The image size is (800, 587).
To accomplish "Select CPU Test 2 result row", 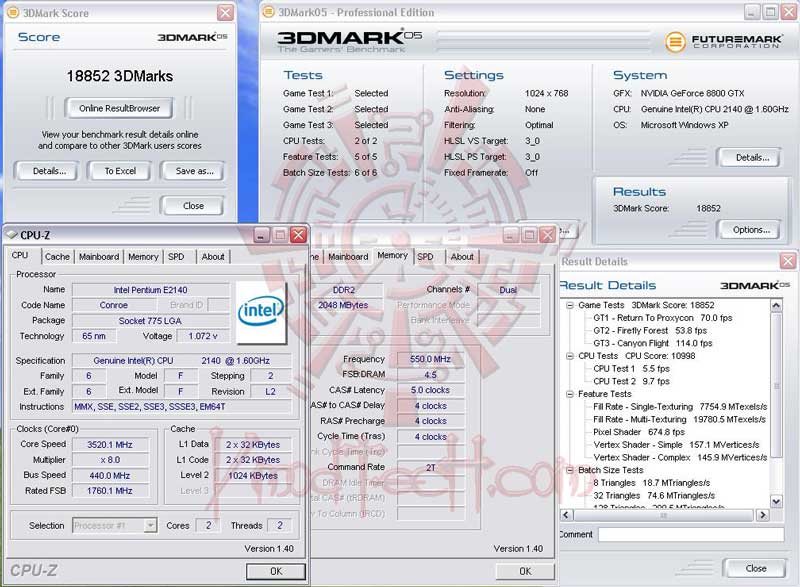I will [631, 381].
